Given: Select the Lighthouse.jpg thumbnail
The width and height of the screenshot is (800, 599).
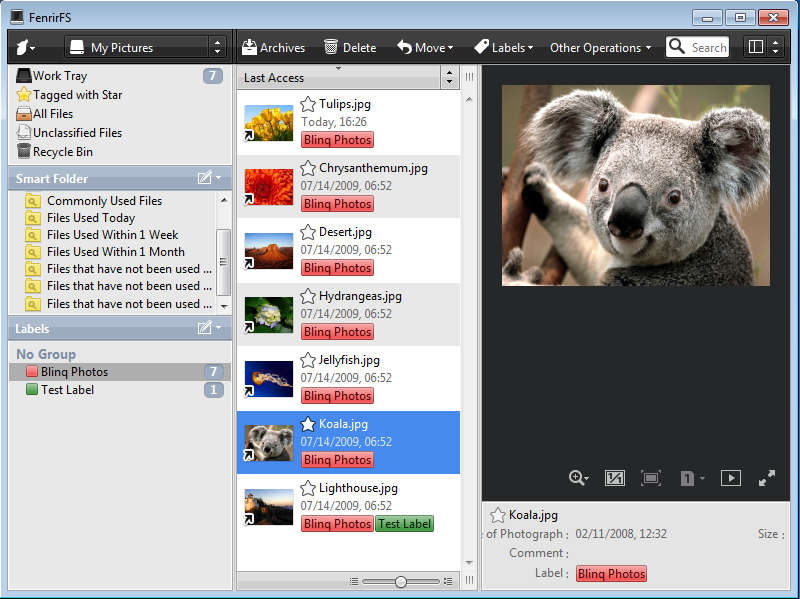Looking at the screenshot, I should 269,507.
